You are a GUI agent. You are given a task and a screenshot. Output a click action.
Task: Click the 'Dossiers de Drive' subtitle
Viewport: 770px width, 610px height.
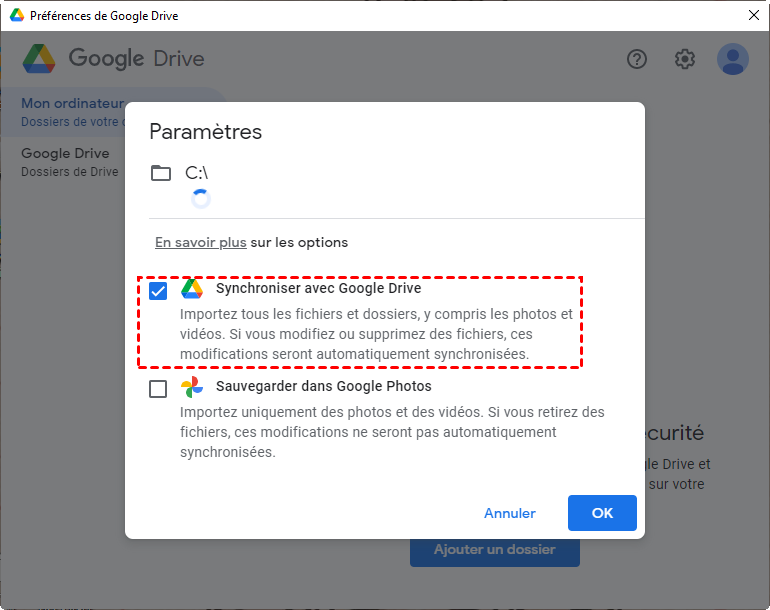click(70, 172)
